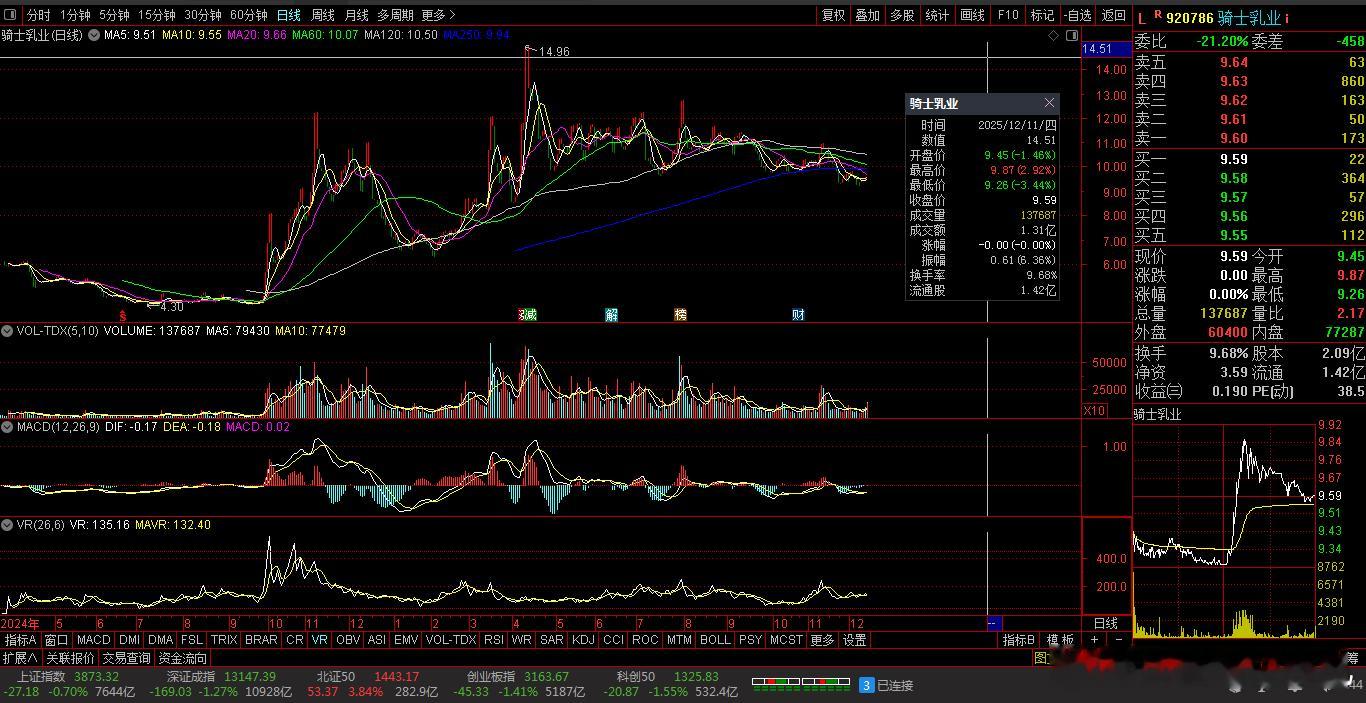Expand 更多 indicators in bottom bar
This screenshot has height=703, width=1366.
(822, 640)
